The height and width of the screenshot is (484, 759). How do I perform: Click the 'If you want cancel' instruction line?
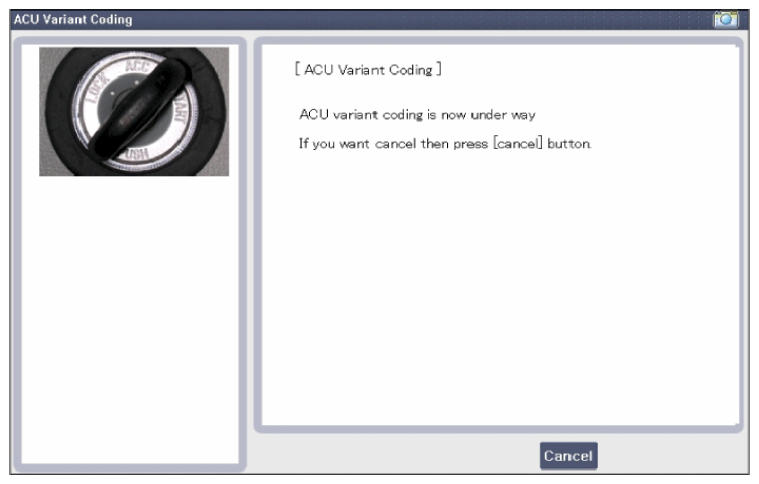(x=445, y=144)
